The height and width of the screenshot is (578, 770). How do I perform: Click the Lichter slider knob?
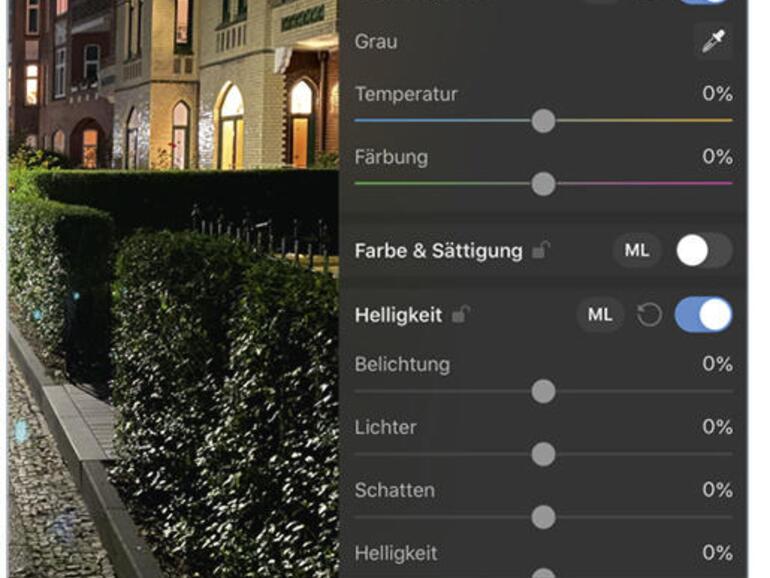pos(543,454)
